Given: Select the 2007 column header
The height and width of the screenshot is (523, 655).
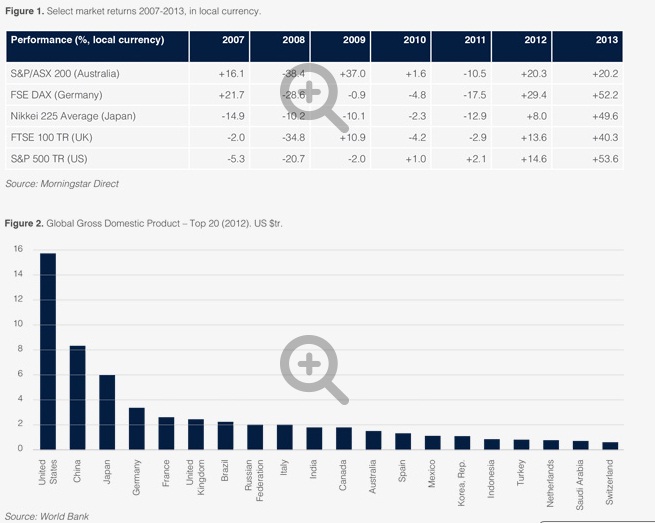Looking at the screenshot, I should click(x=232, y=40).
